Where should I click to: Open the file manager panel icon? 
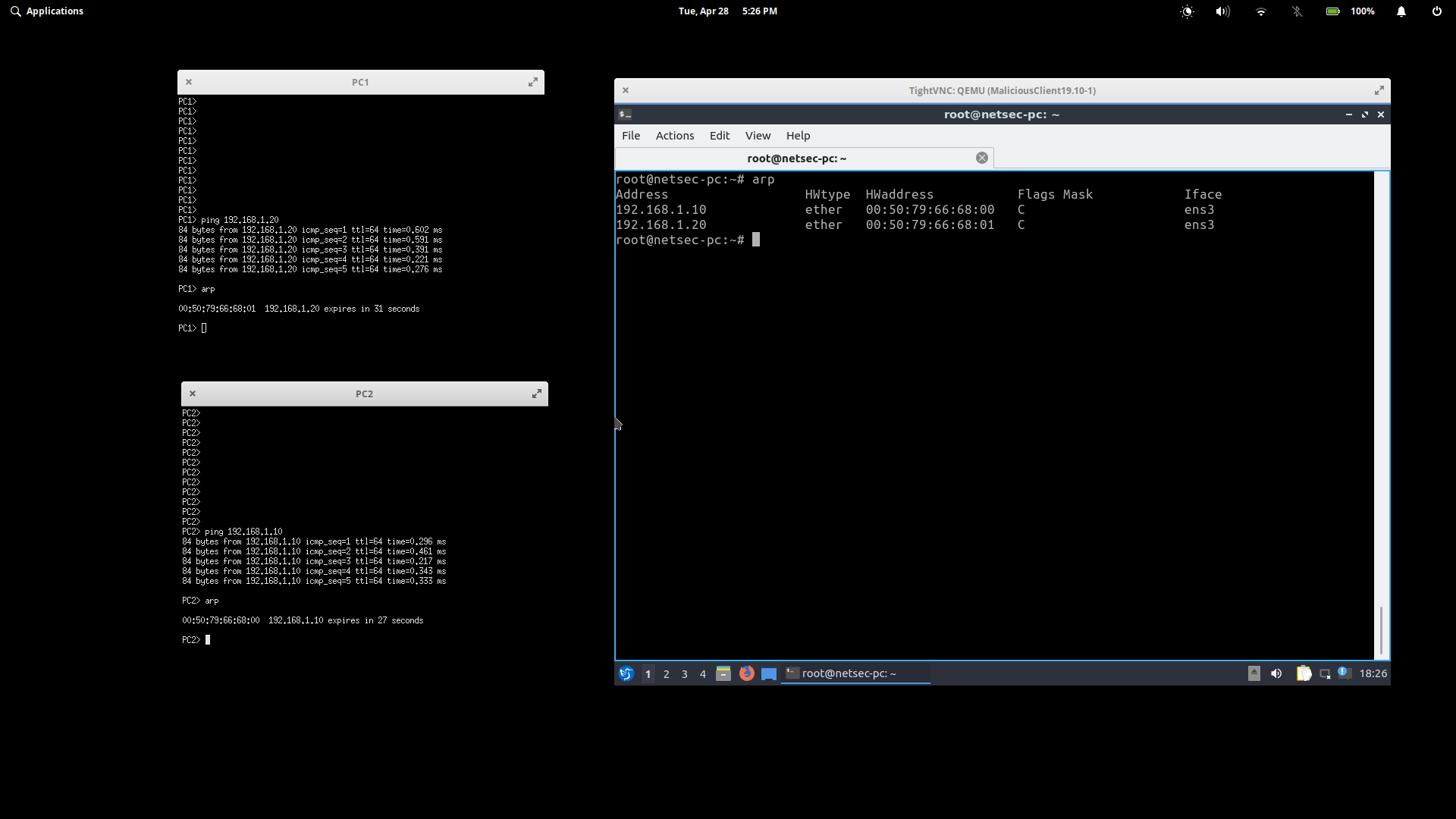pyautogui.click(x=723, y=673)
